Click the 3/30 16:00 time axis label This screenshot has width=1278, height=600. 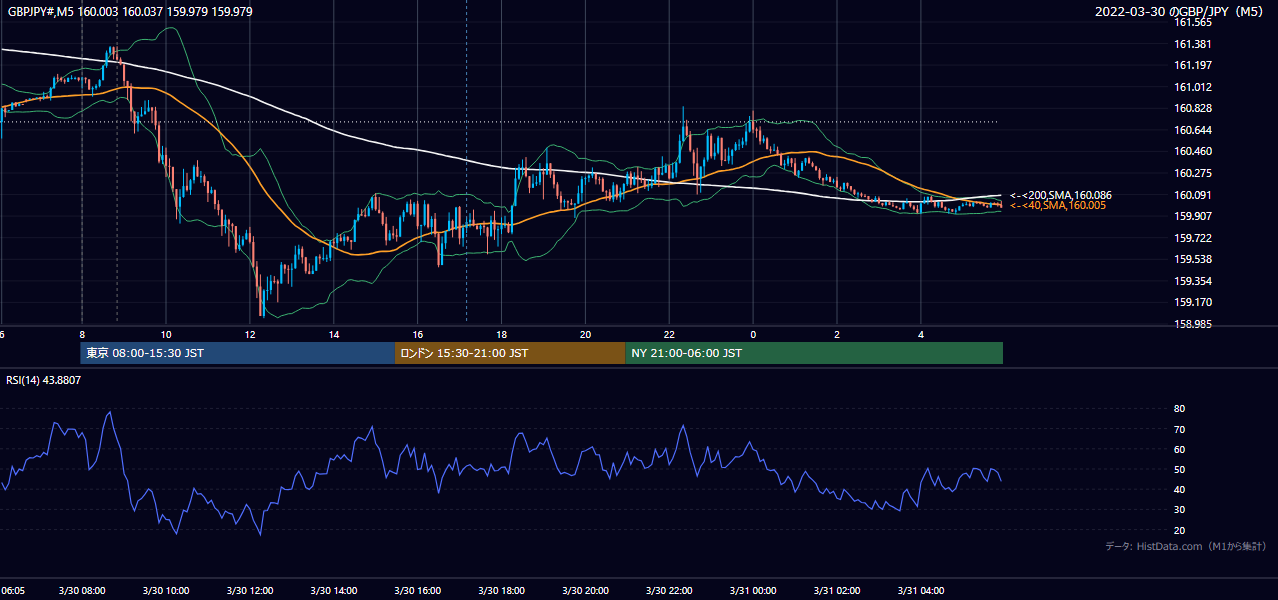(x=418, y=590)
